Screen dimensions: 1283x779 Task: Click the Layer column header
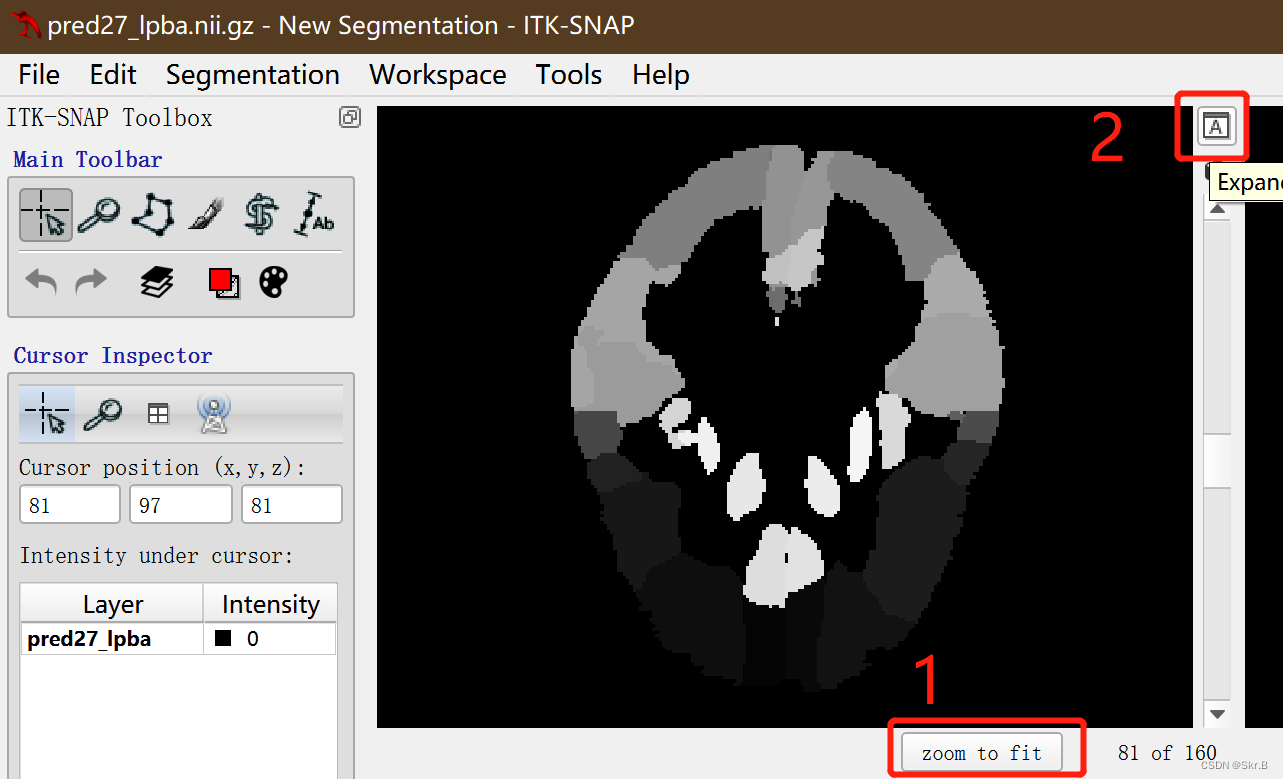click(x=113, y=605)
